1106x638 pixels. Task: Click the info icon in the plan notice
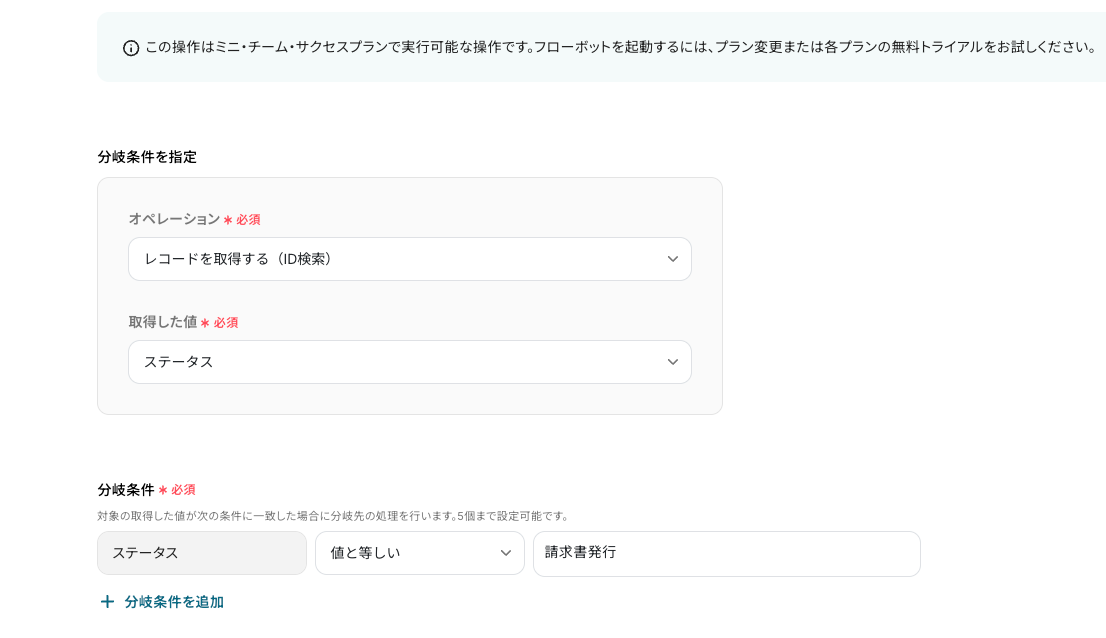(x=131, y=48)
